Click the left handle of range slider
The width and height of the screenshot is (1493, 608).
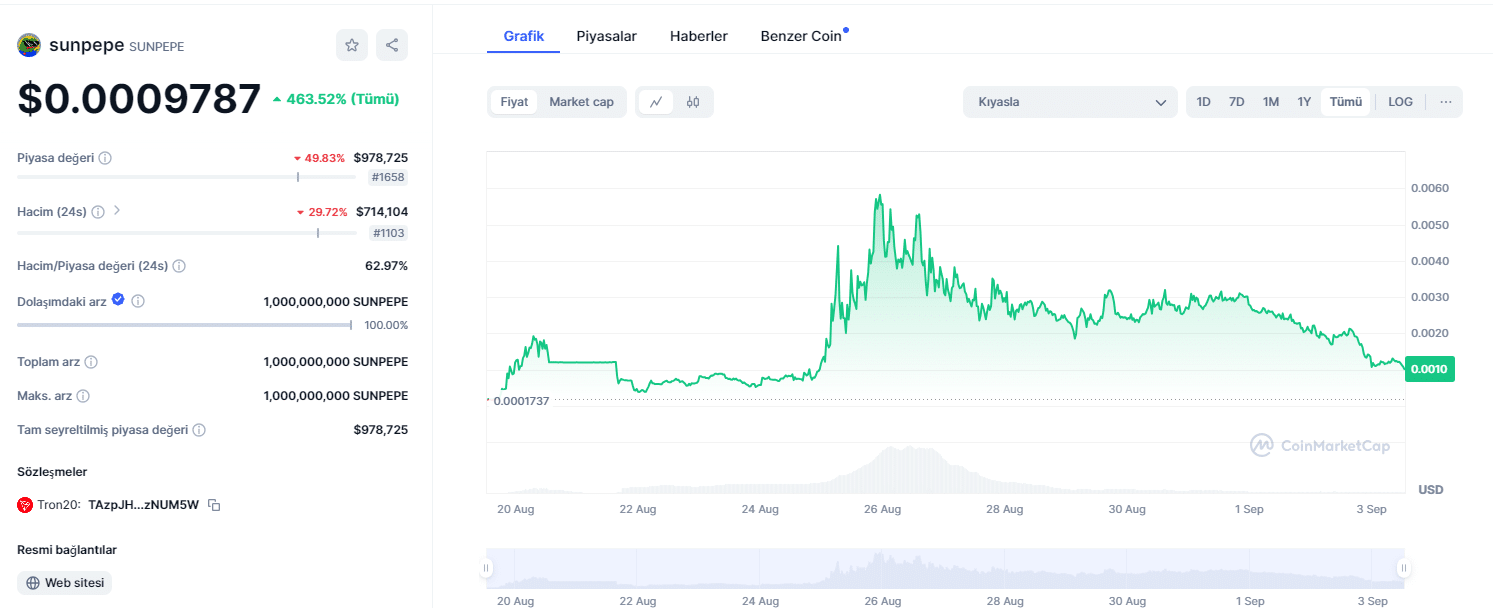pos(487,569)
